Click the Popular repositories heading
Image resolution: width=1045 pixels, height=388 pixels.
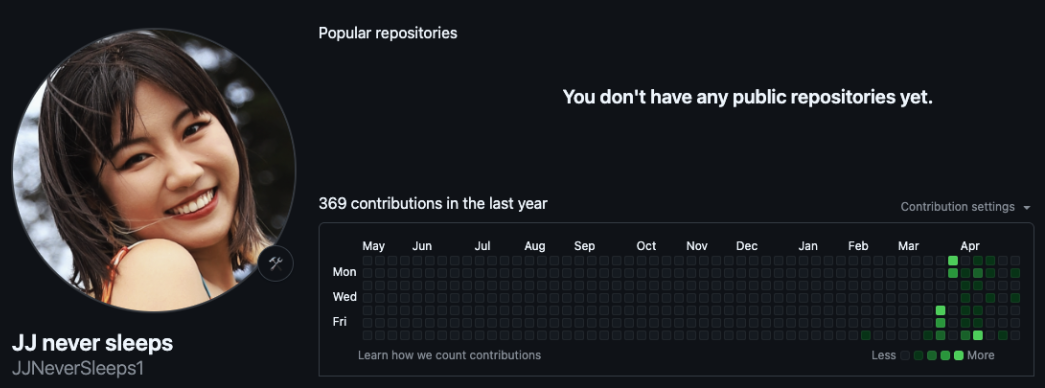388,33
